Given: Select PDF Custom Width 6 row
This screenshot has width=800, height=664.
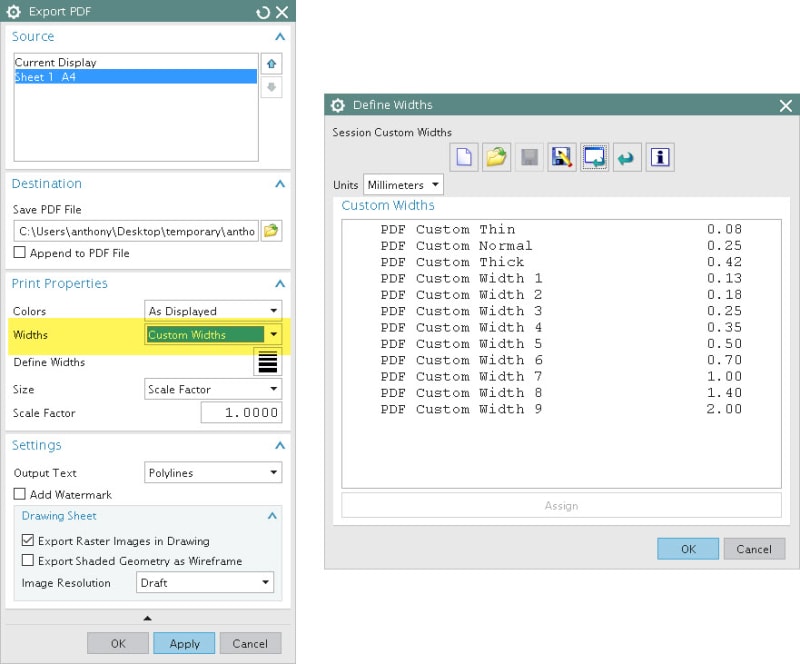Looking at the screenshot, I should click(x=561, y=360).
